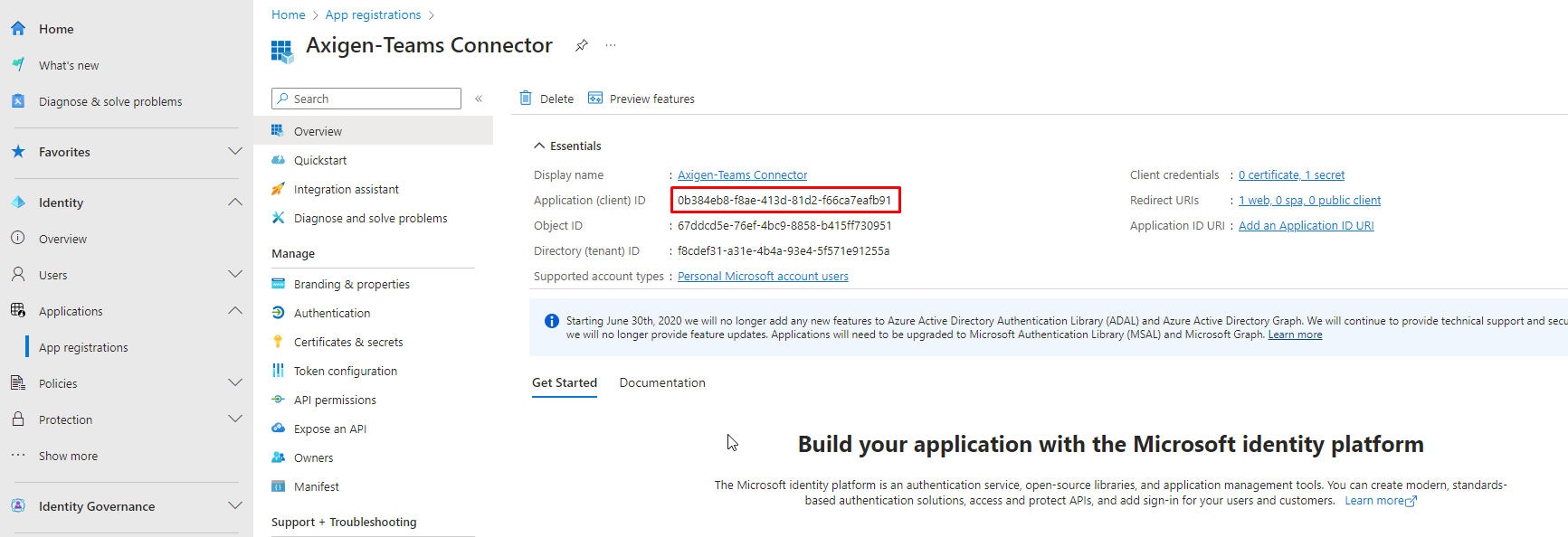Select the Get Started tab
1568x537 pixels.
[565, 382]
